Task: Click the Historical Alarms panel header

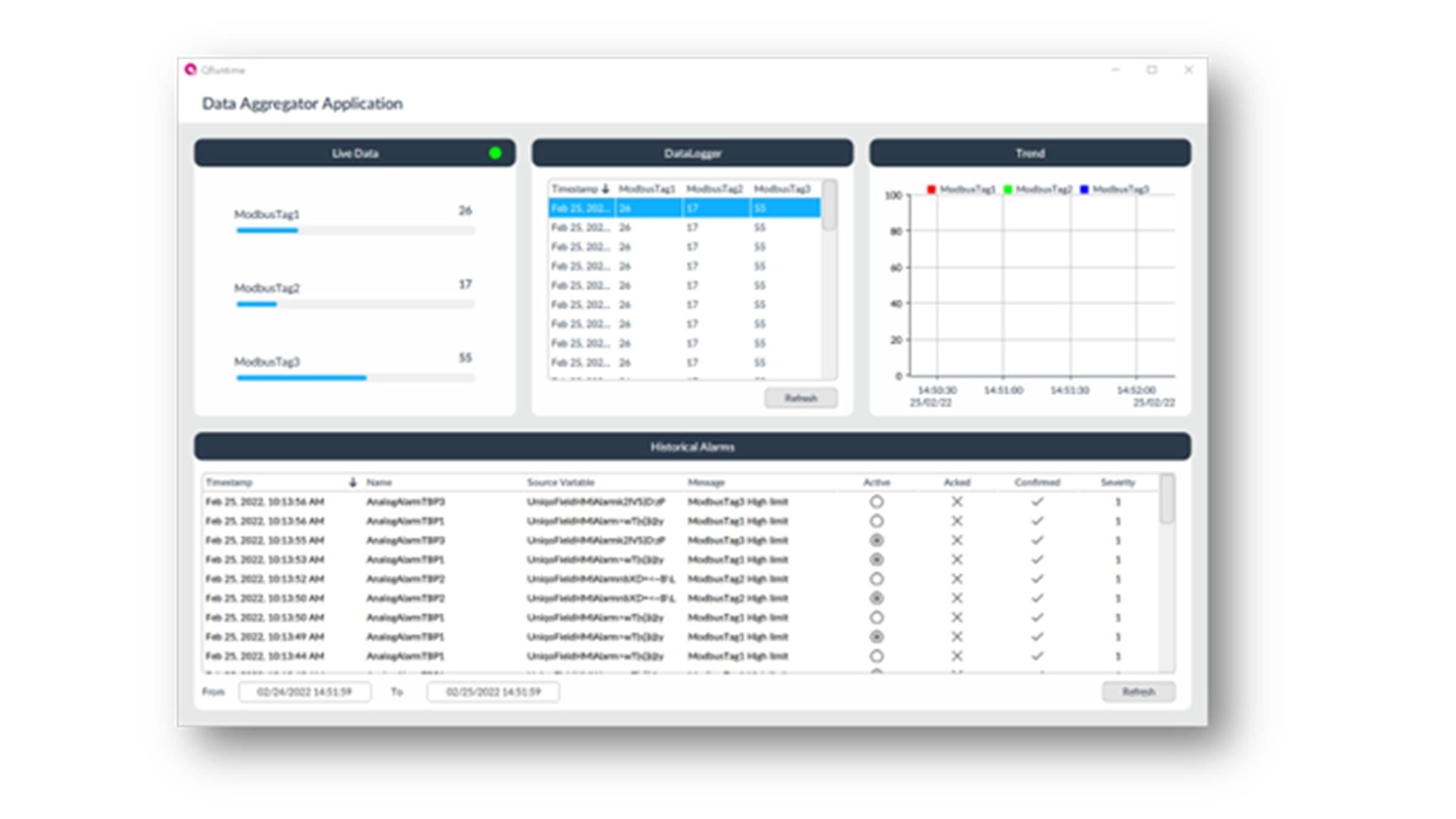Action: (692, 447)
